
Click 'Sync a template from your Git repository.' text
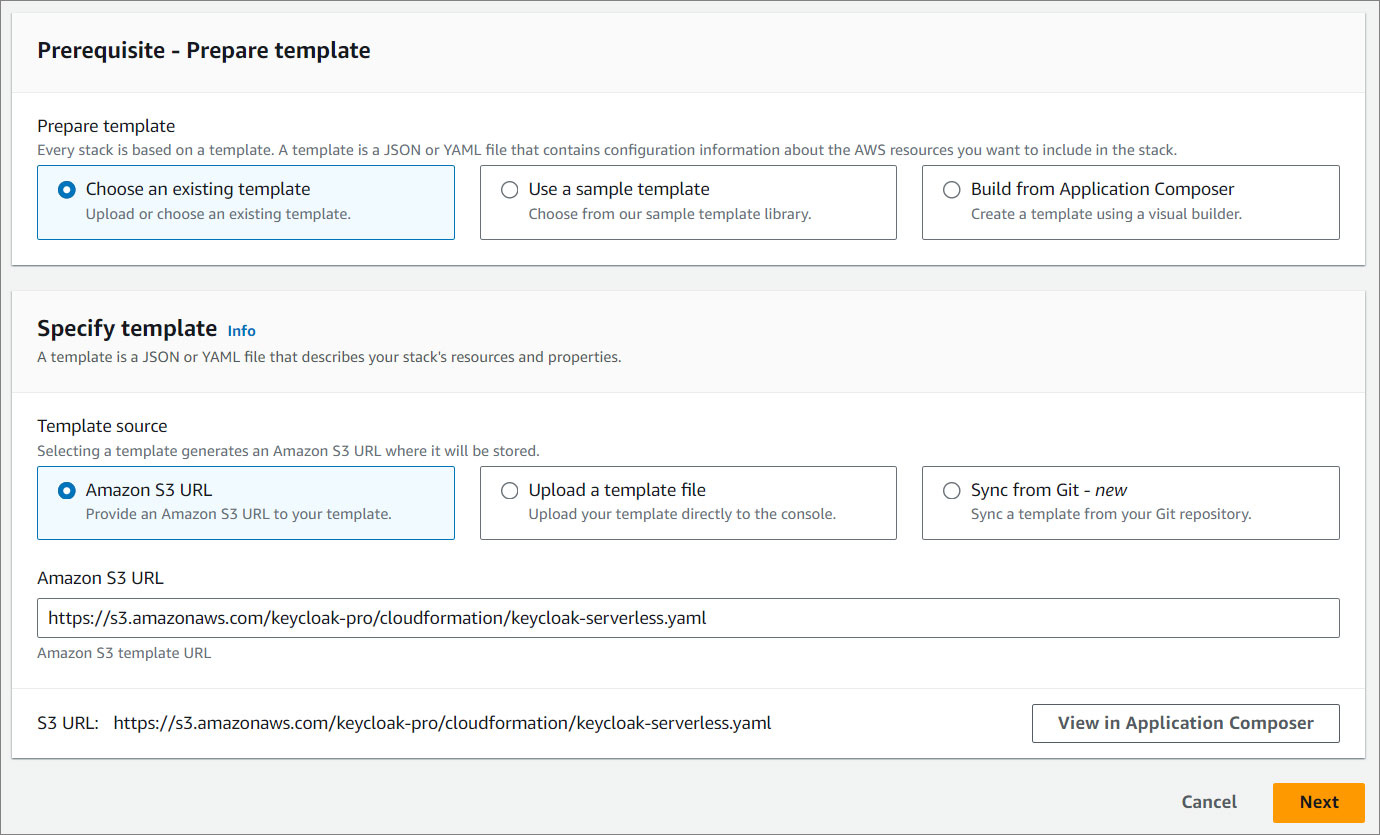pos(1111,514)
